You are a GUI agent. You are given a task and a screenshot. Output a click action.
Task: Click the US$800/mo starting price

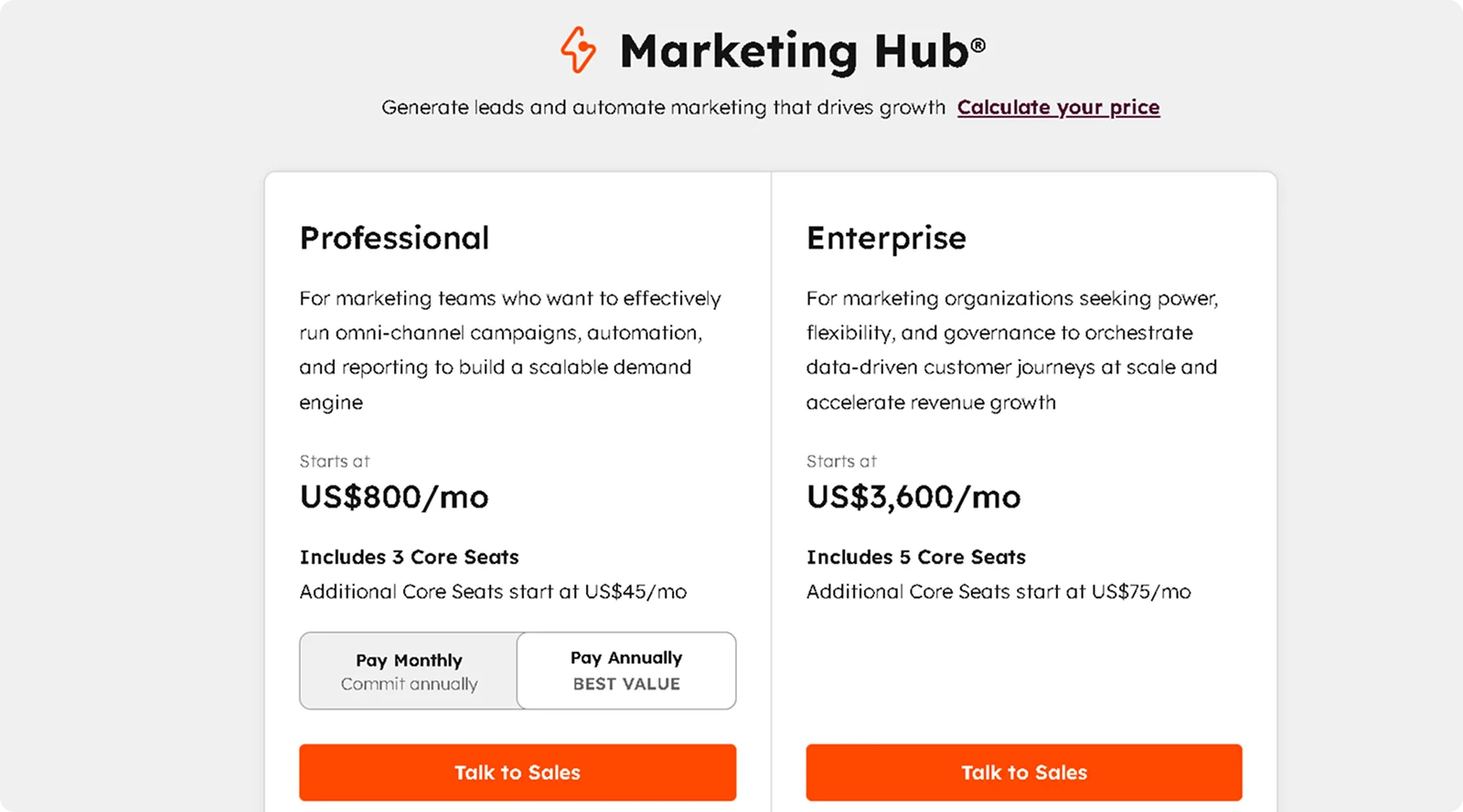pyautogui.click(x=394, y=497)
